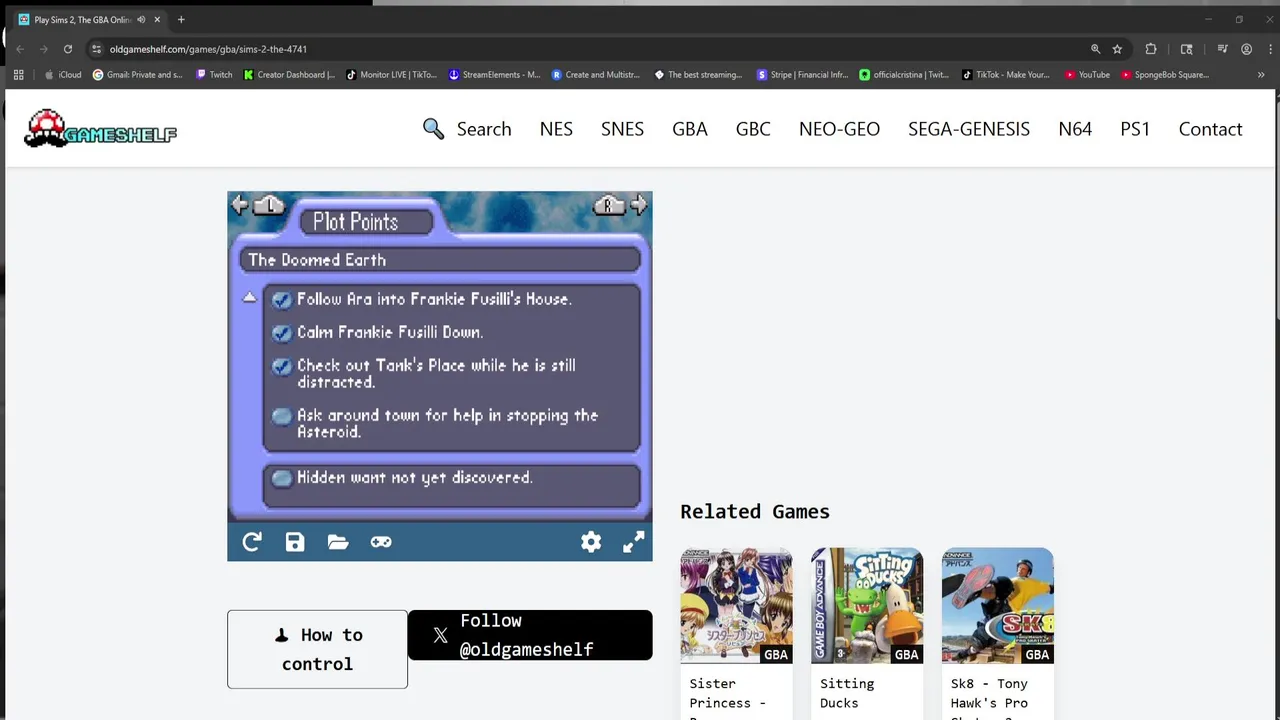Viewport: 1280px width, 720px height.
Task: Open the SEGA-GENESIS menu item
Action: click(969, 129)
